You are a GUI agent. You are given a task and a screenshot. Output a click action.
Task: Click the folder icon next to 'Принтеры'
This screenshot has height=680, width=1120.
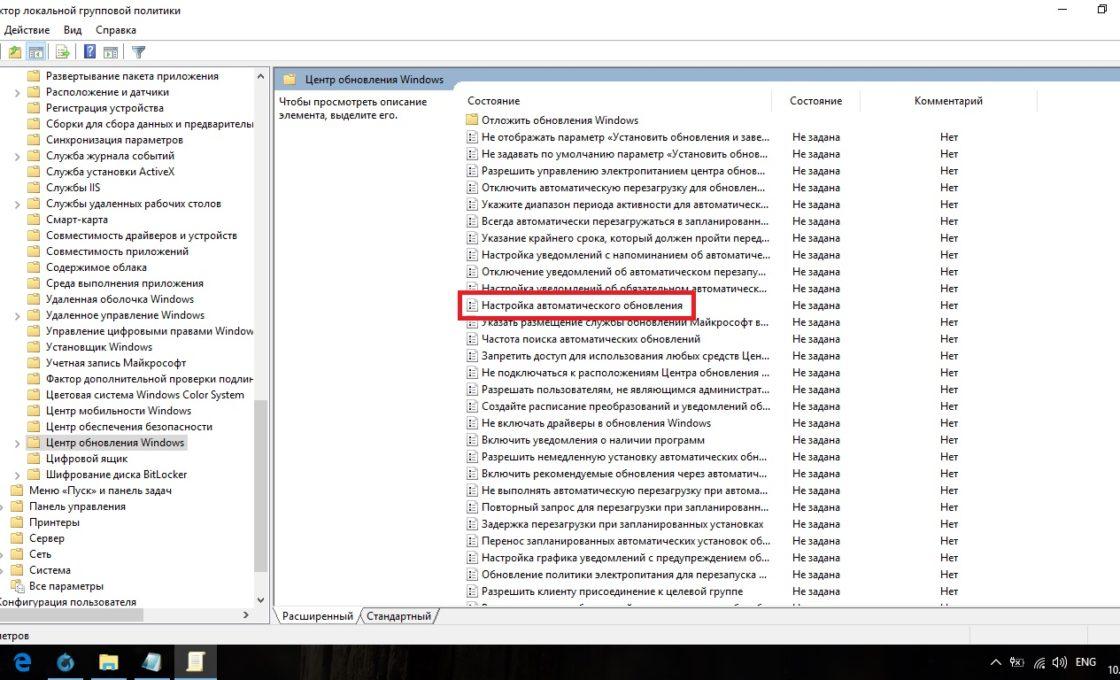tap(17, 522)
